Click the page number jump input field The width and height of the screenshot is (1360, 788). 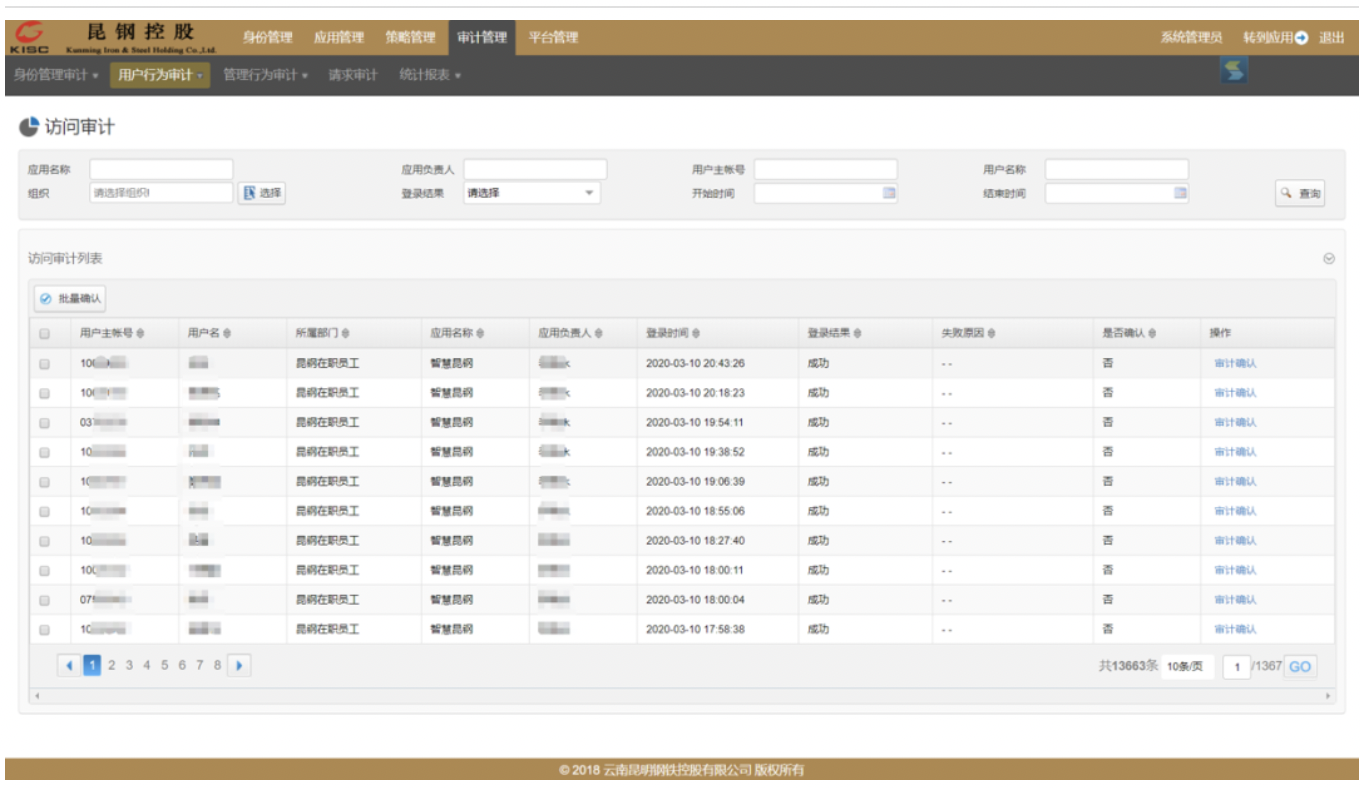pos(1236,667)
